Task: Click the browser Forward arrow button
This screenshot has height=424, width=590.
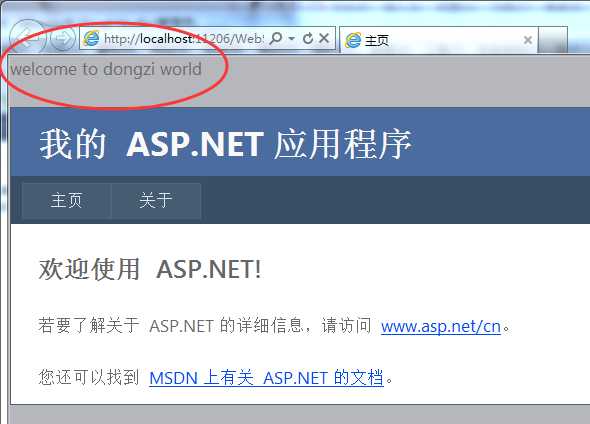Action: (62, 38)
